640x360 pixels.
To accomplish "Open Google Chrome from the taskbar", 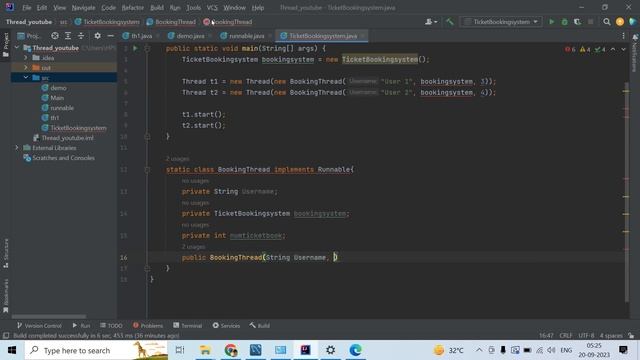I will pyautogui.click(x=231, y=350).
